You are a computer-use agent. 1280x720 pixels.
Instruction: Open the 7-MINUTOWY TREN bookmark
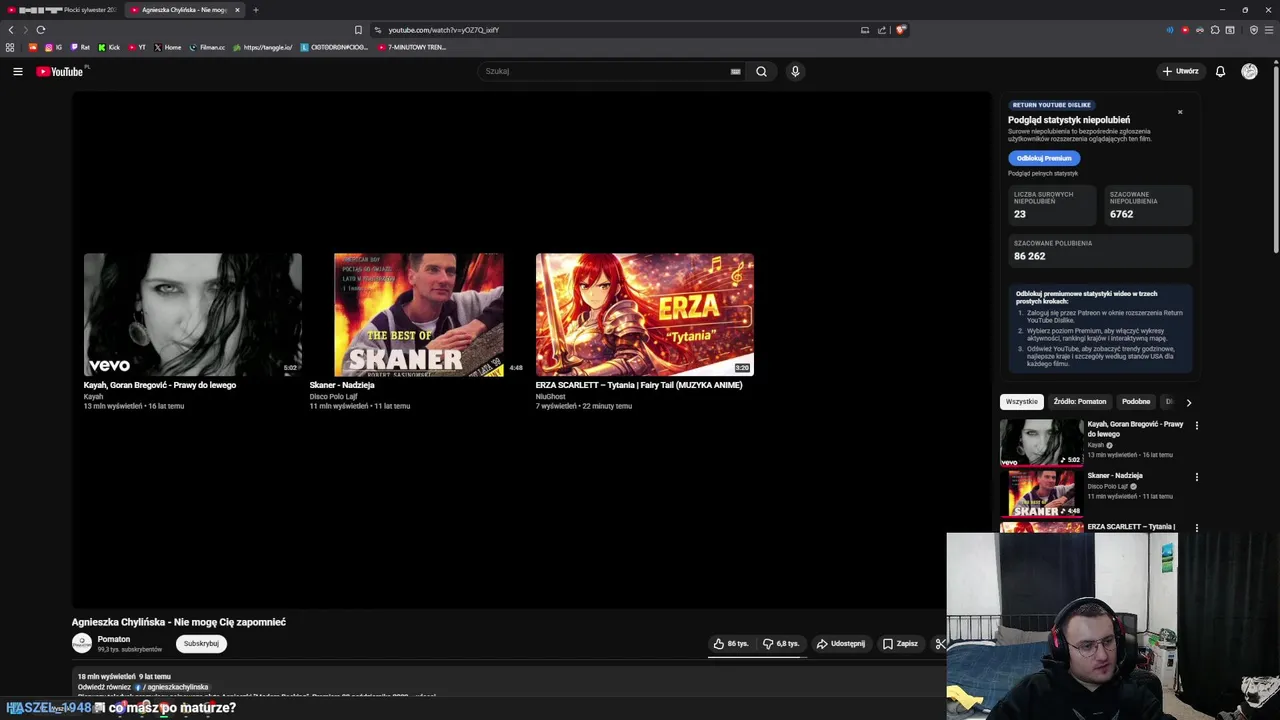click(412, 47)
